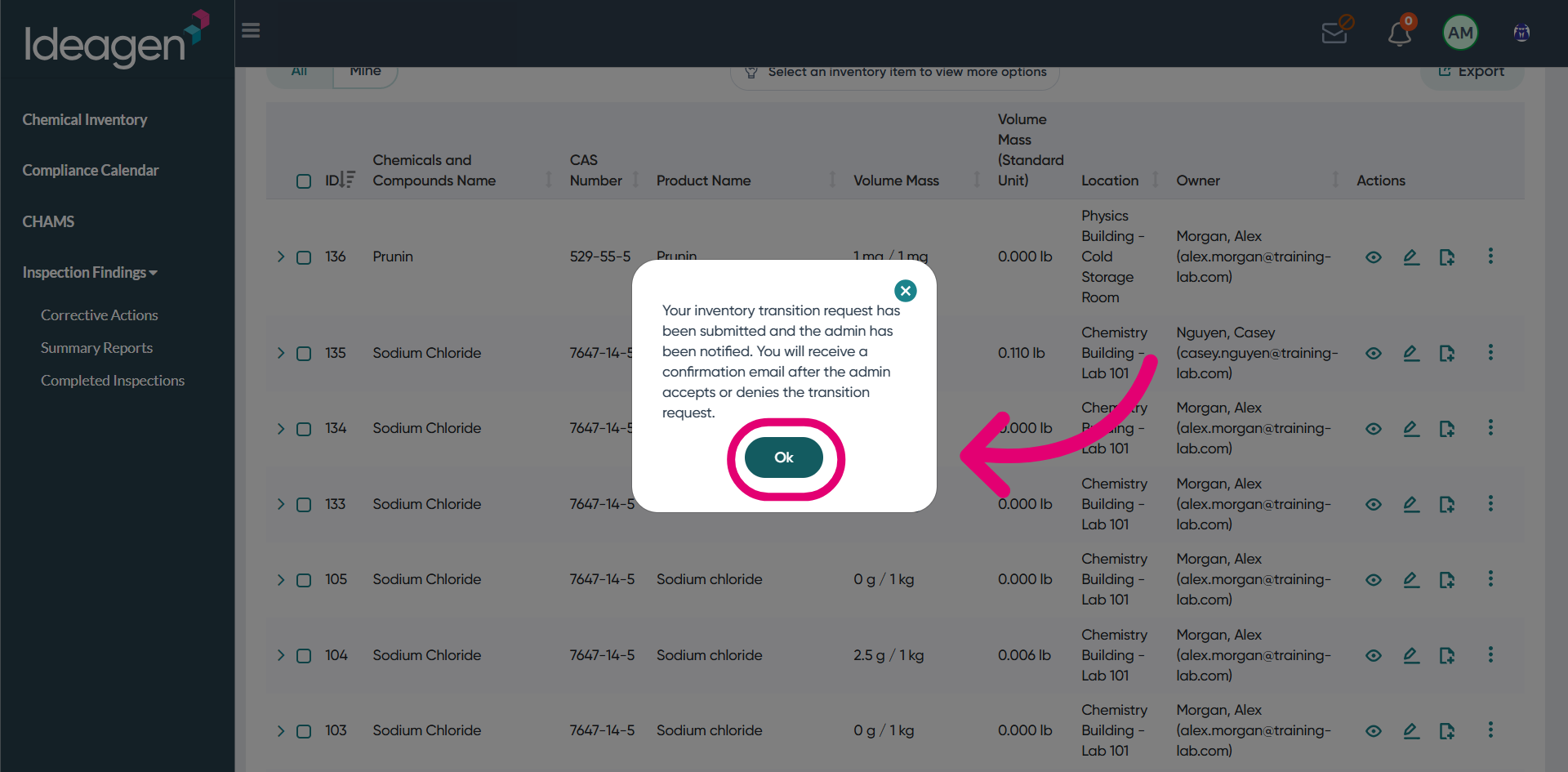
Task: Edit item 133 with pencil icon
Action: click(x=1411, y=505)
